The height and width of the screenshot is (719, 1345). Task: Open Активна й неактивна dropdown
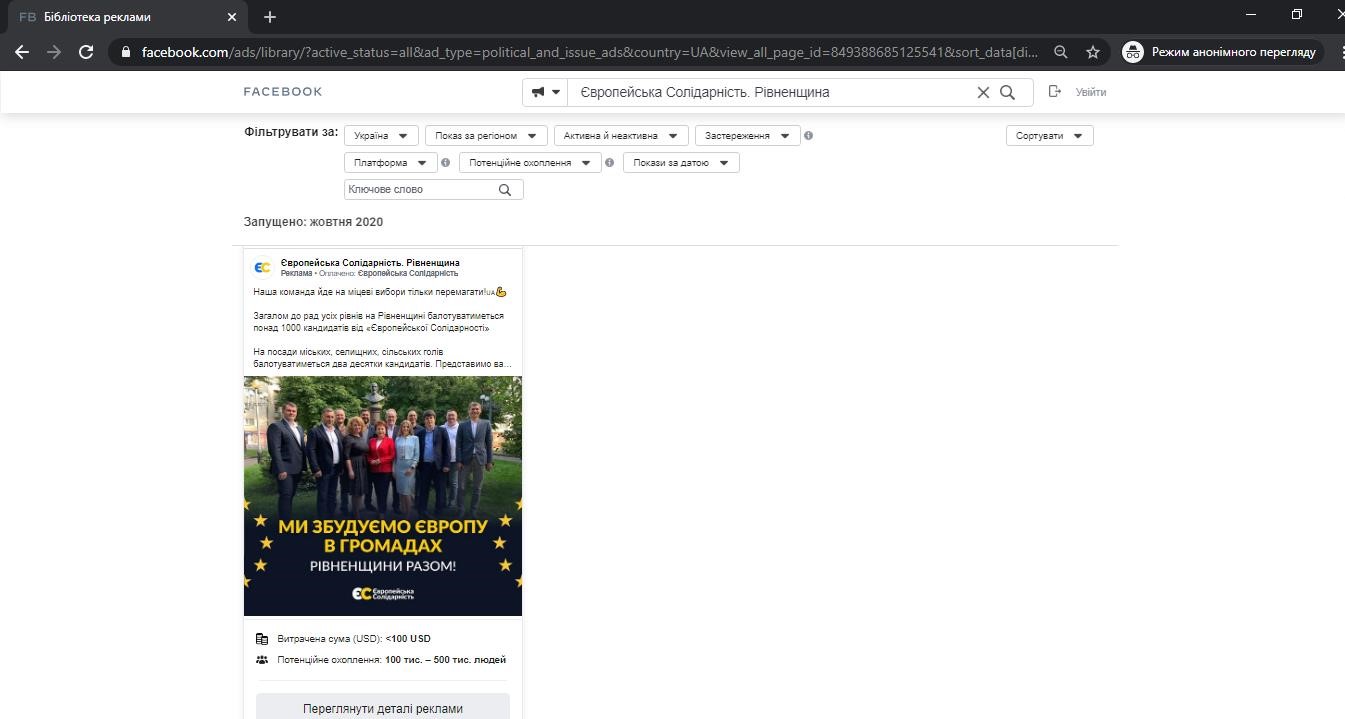pyautogui.click(x=621, y=135)
